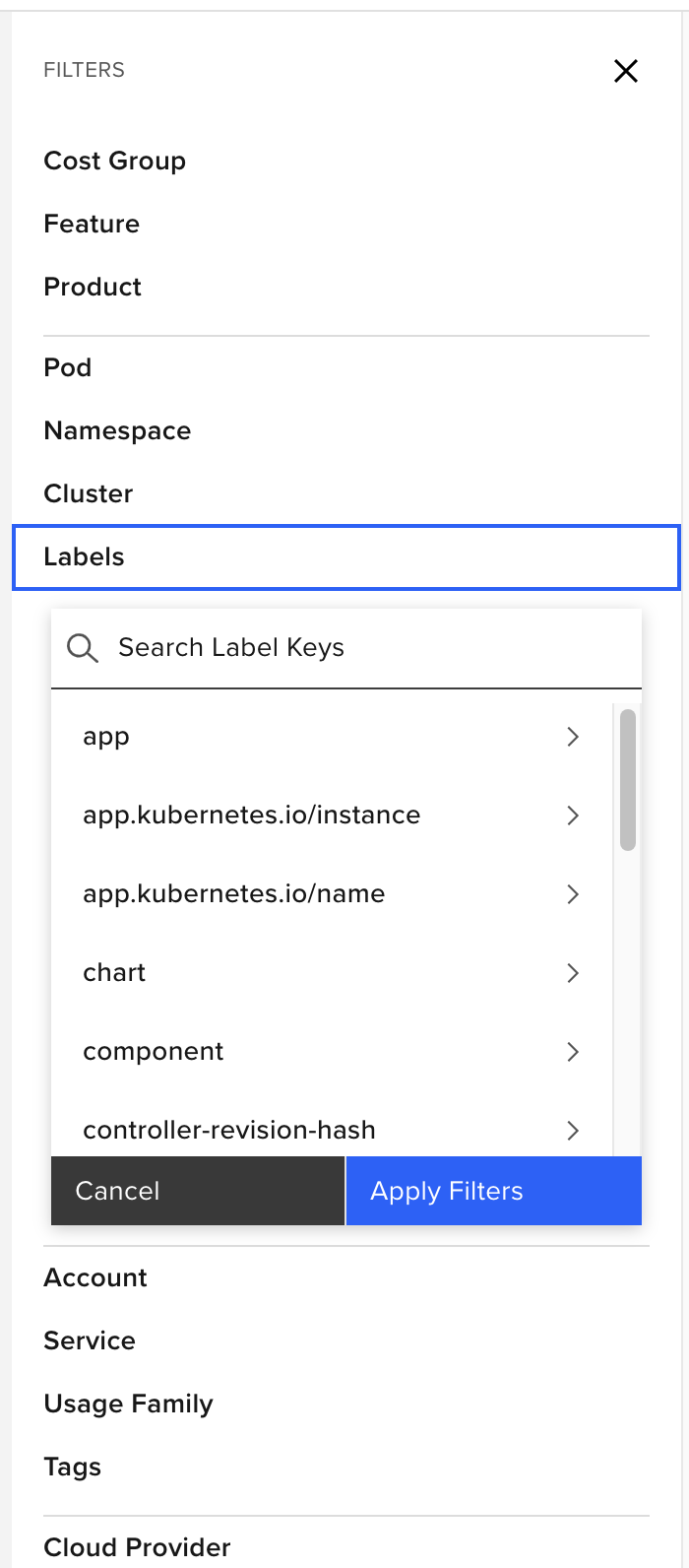Choose the Product filter
The image size is (689, 1568).
pyautogui.click(x=93, y=287)
